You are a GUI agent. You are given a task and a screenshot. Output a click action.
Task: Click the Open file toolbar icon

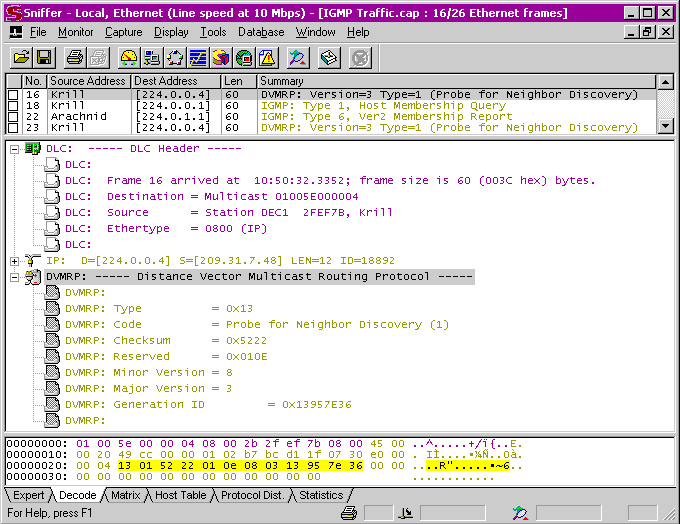pos(19,57)
